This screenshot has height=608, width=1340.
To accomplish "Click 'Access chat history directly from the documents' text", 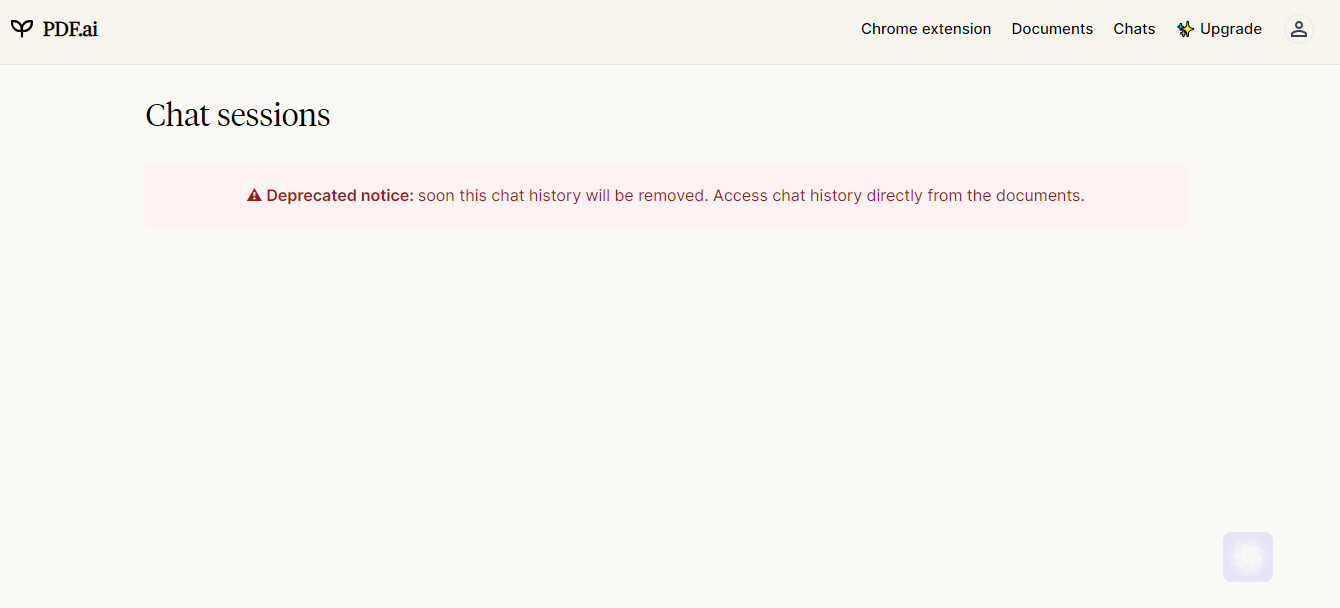I will 898,196.
